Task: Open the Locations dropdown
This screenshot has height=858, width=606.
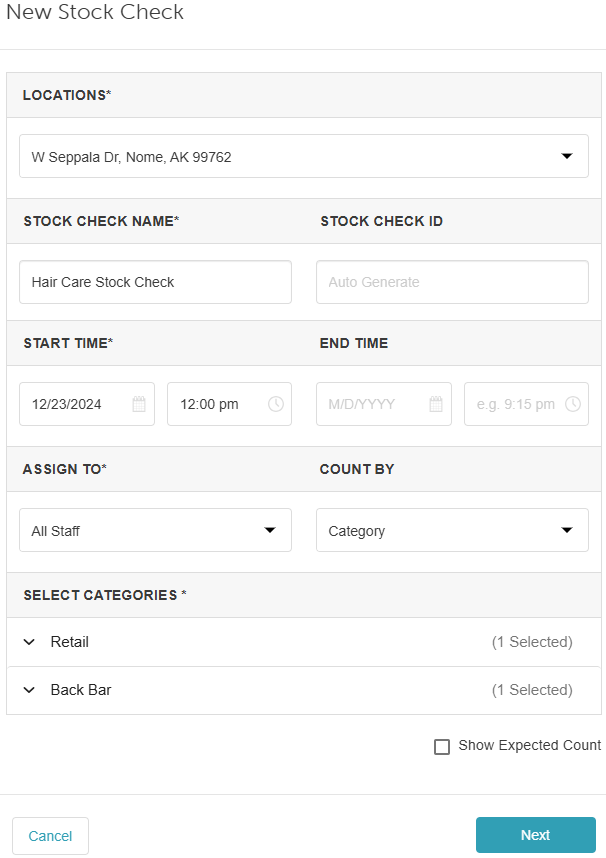Action: click(304, 156)
